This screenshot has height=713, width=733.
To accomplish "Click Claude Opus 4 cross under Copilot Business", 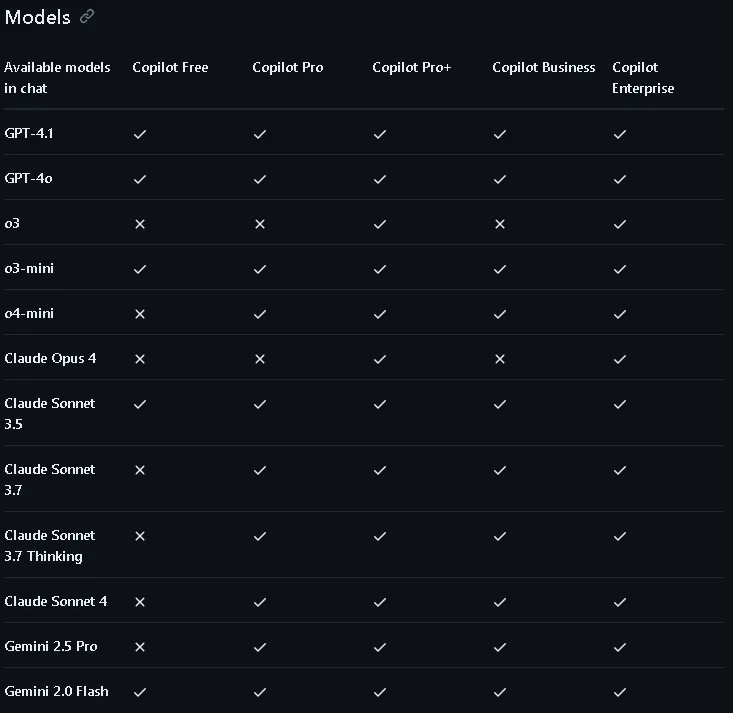I will (x=500, y=359).
